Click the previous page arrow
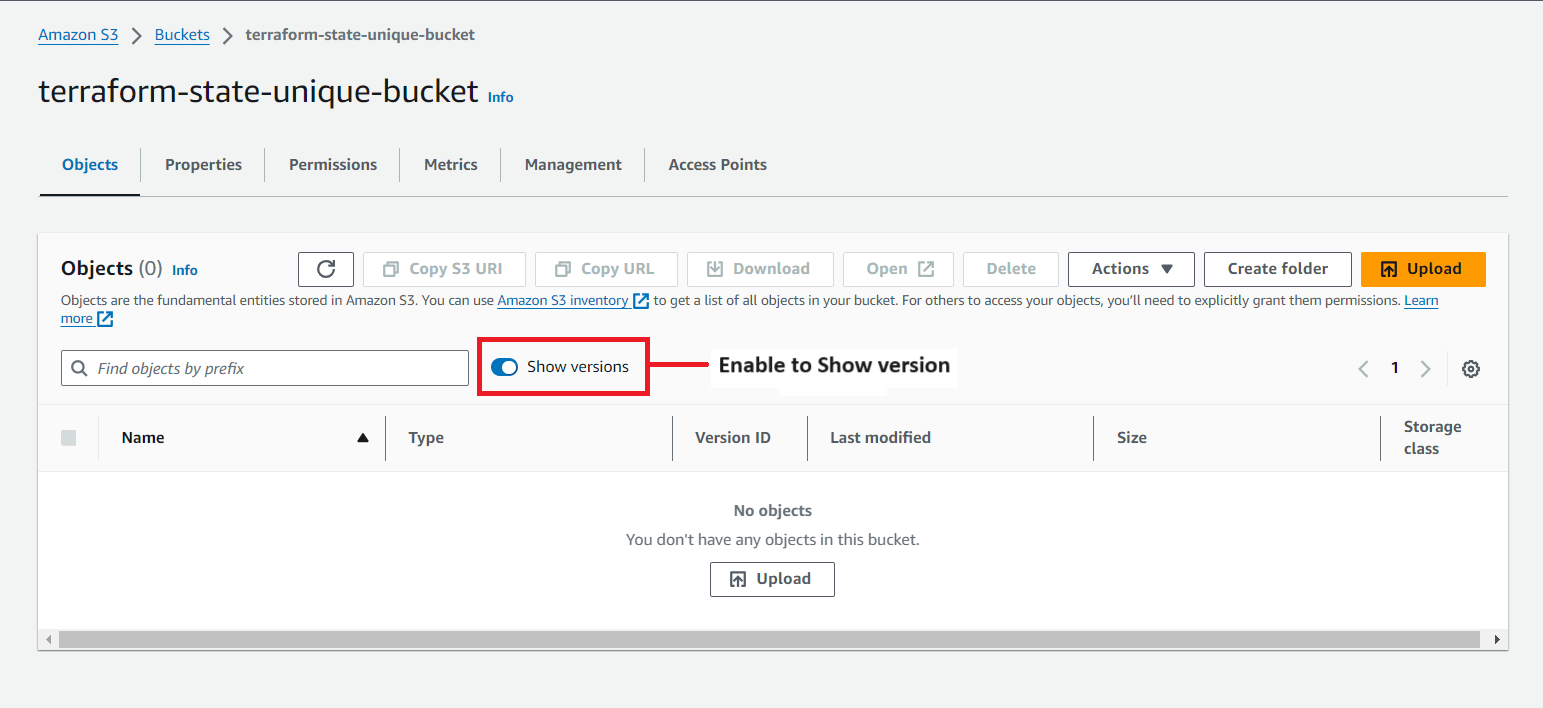Screen dimensions: 1543x708 click(1363, 368)
